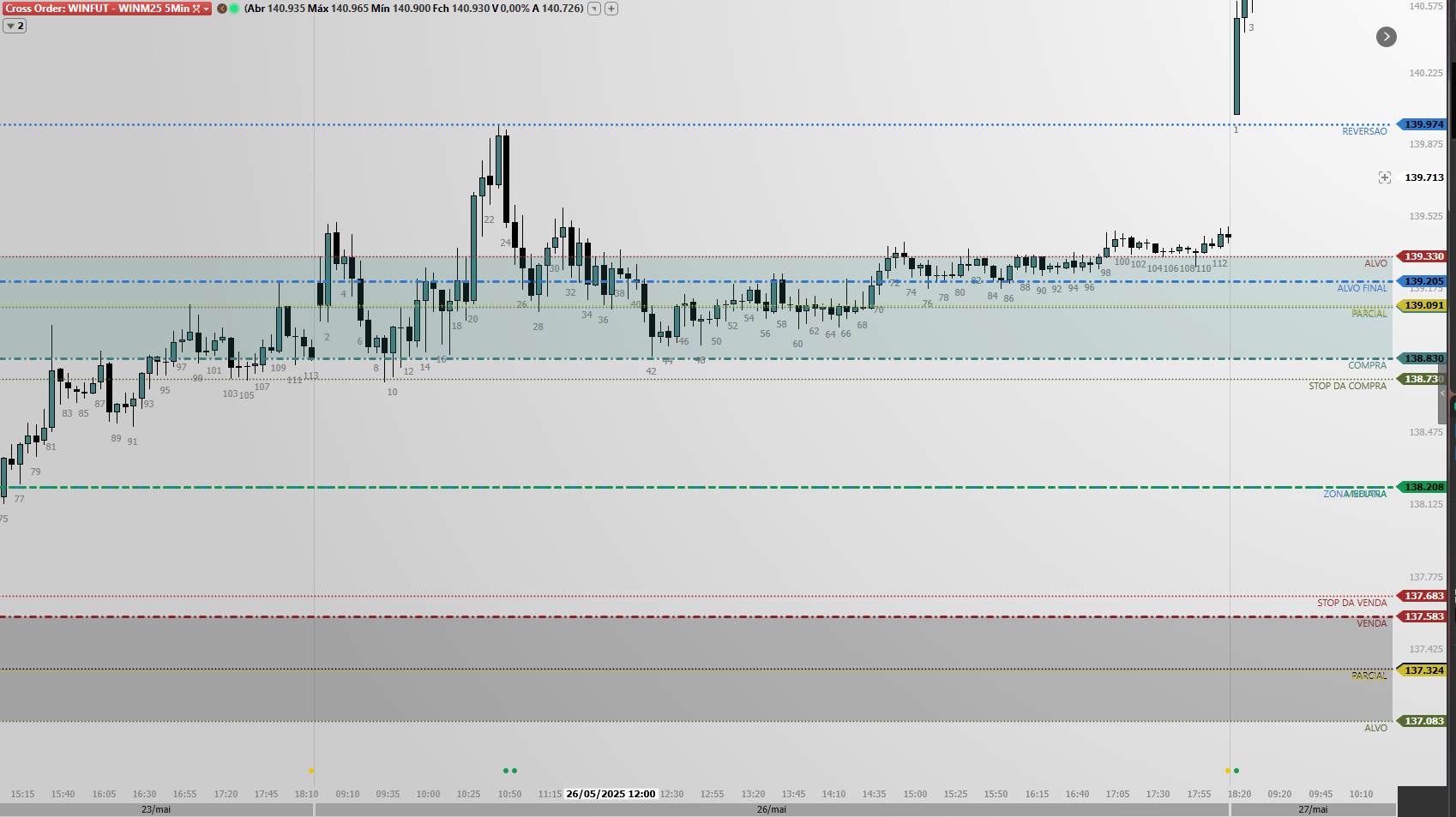
Task: Click the VENDA line label
Action: (1371, 623)
